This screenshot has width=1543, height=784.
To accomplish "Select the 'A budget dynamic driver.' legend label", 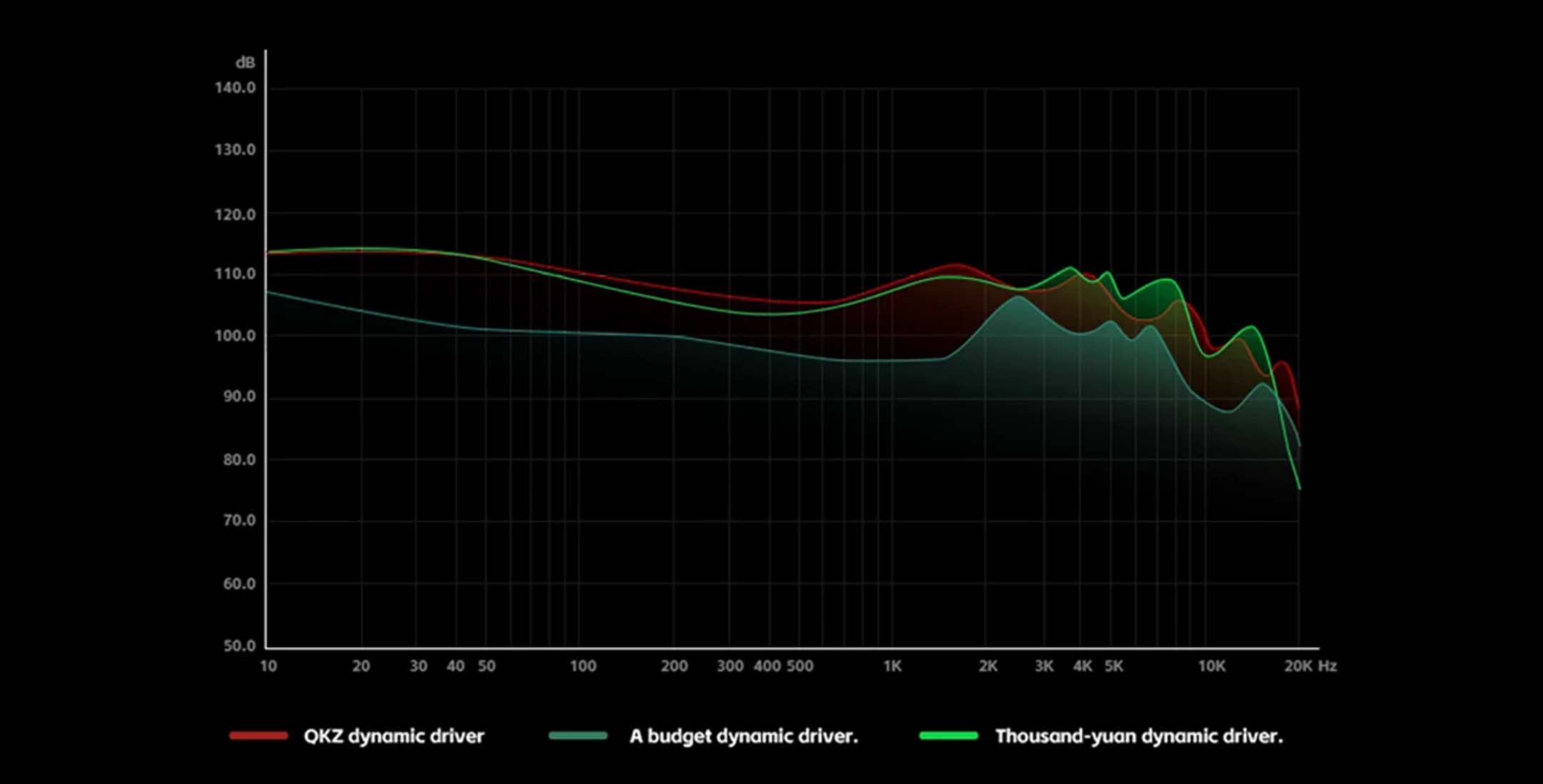I will pos(744,736).
